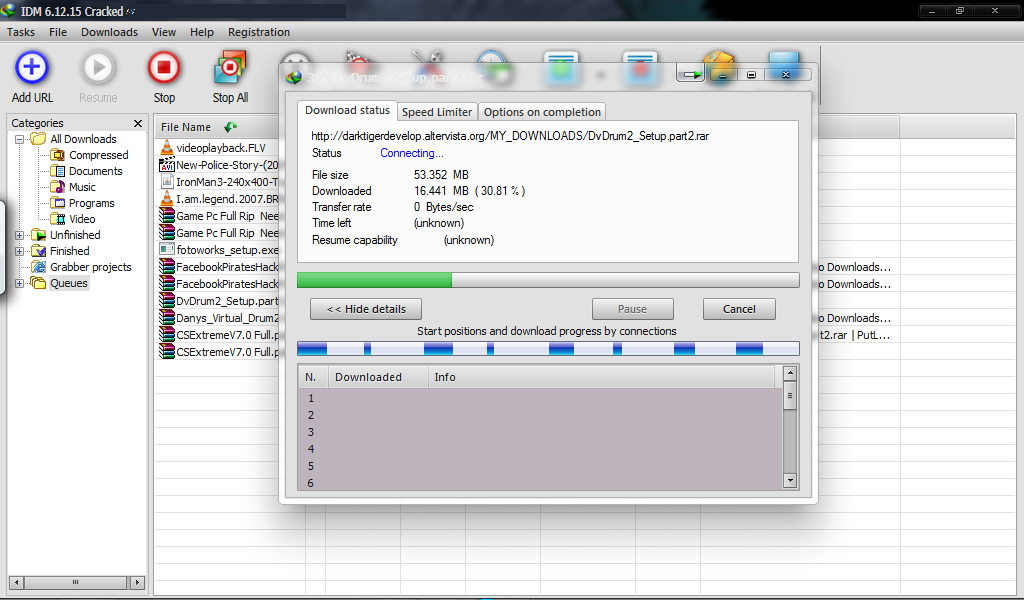
Task: Select the All Downloads tree item
Action: coord(83,139)
